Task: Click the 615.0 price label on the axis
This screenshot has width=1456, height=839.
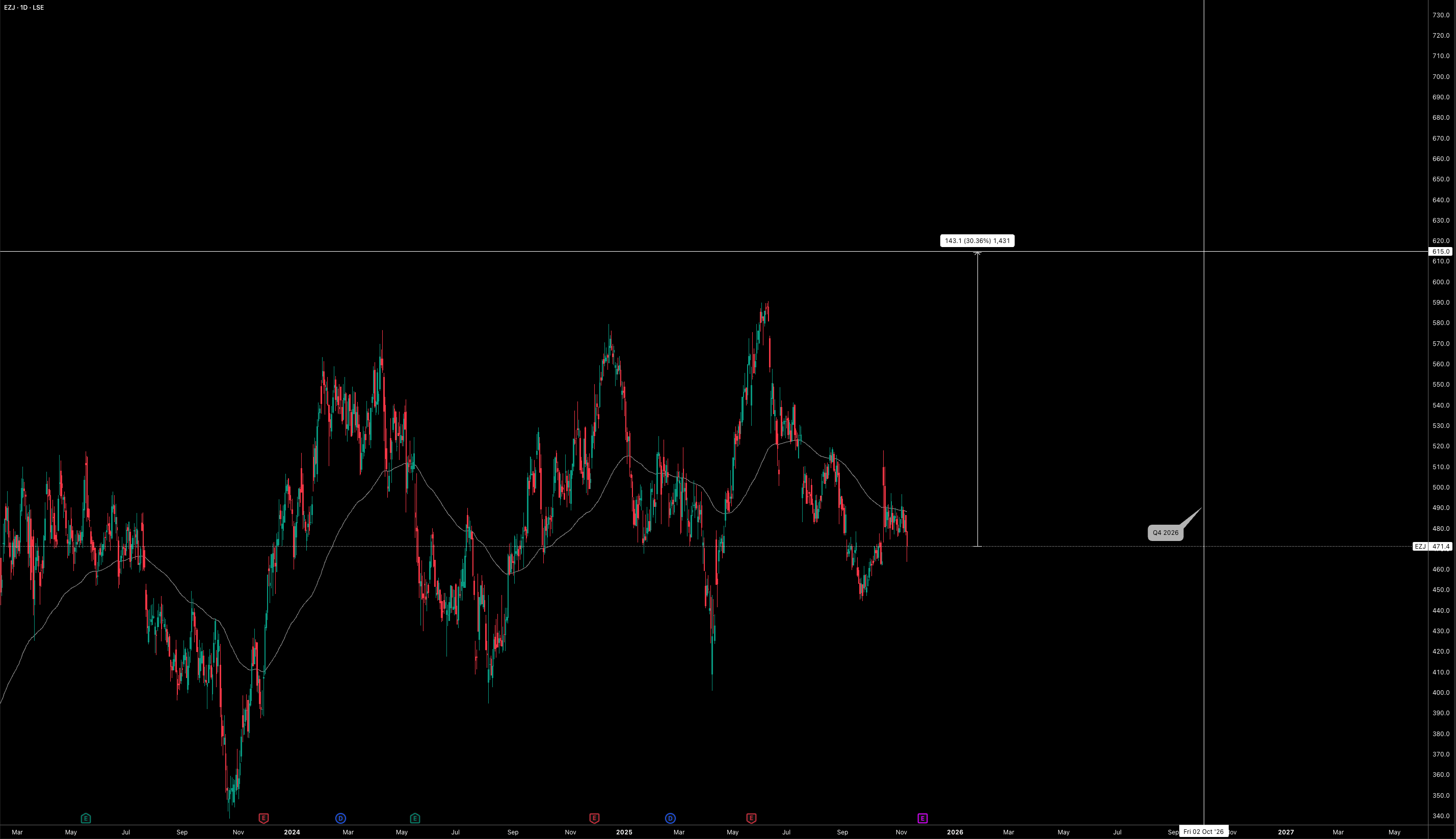Action: click(x=1440, y=251)
